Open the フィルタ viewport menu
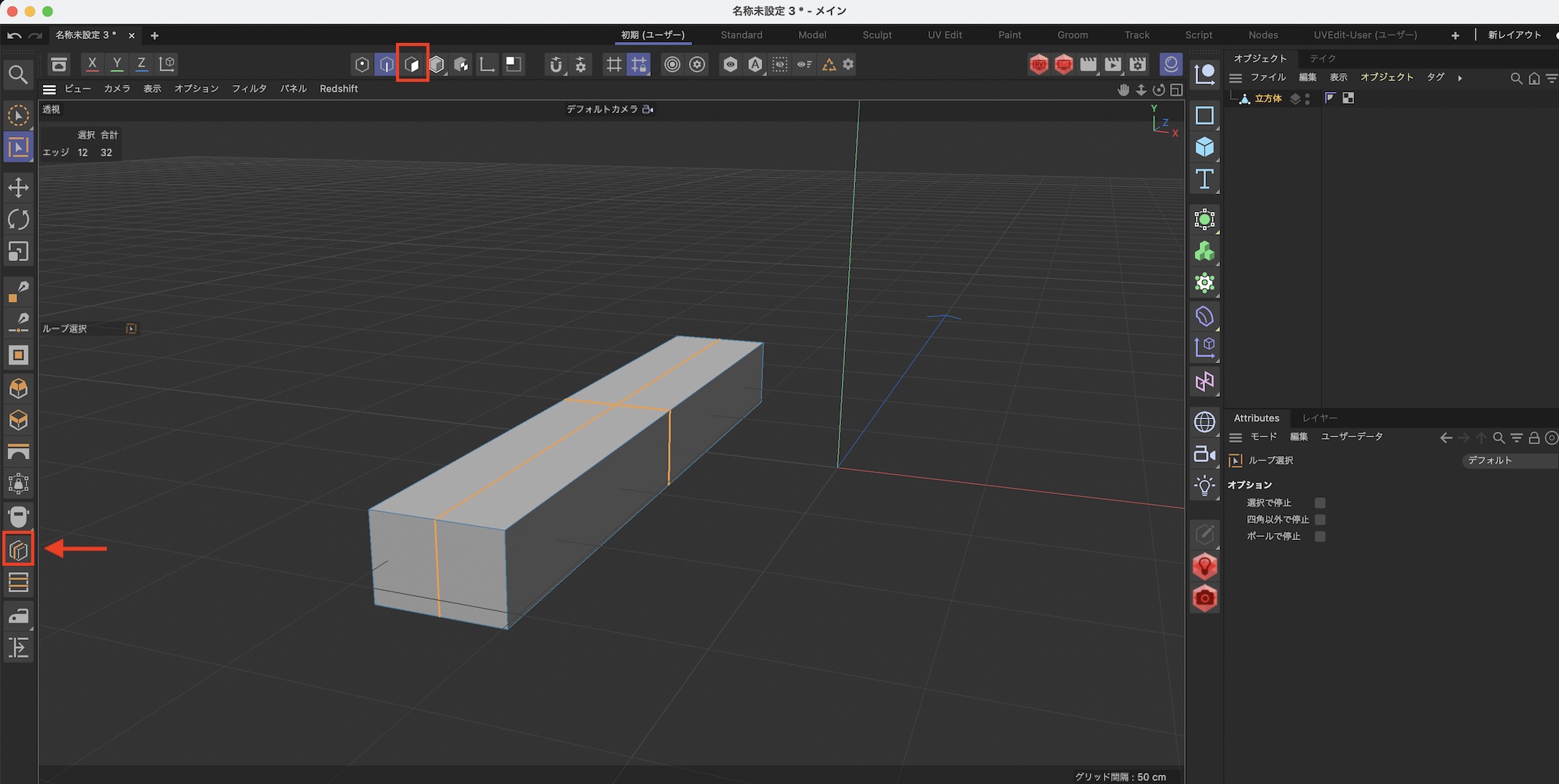This screenshot has width=1559, height=784. (249, 89)
